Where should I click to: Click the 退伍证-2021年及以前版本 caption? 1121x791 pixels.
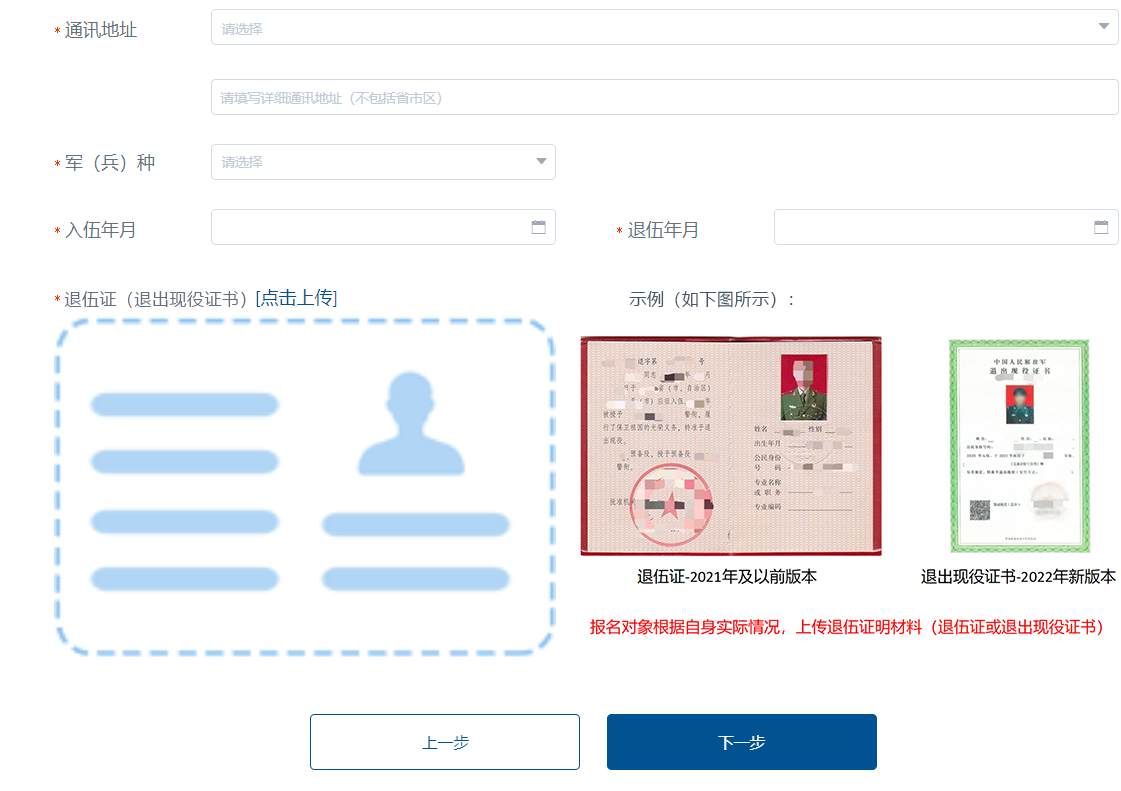coord(727,577)
